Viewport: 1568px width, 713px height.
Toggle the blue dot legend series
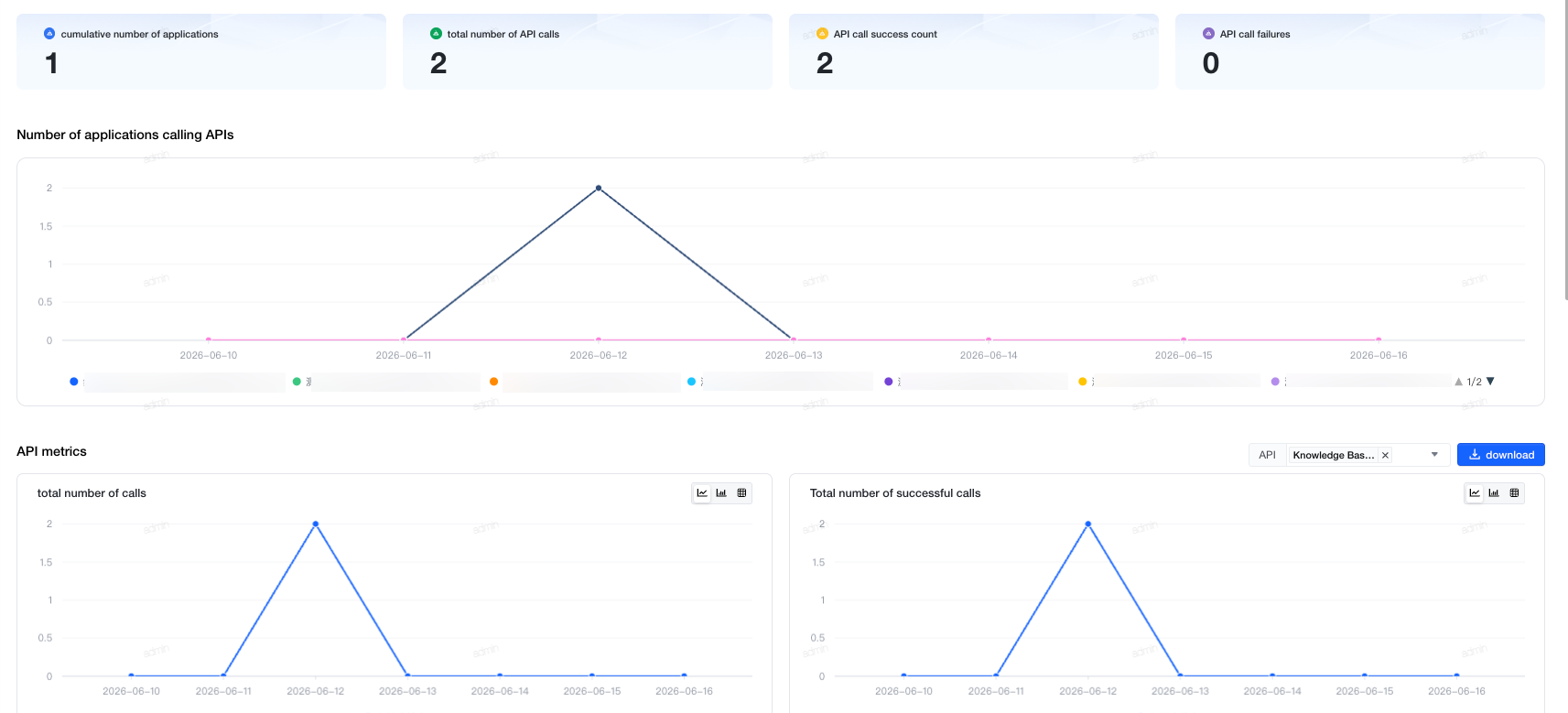pos(74,382)
